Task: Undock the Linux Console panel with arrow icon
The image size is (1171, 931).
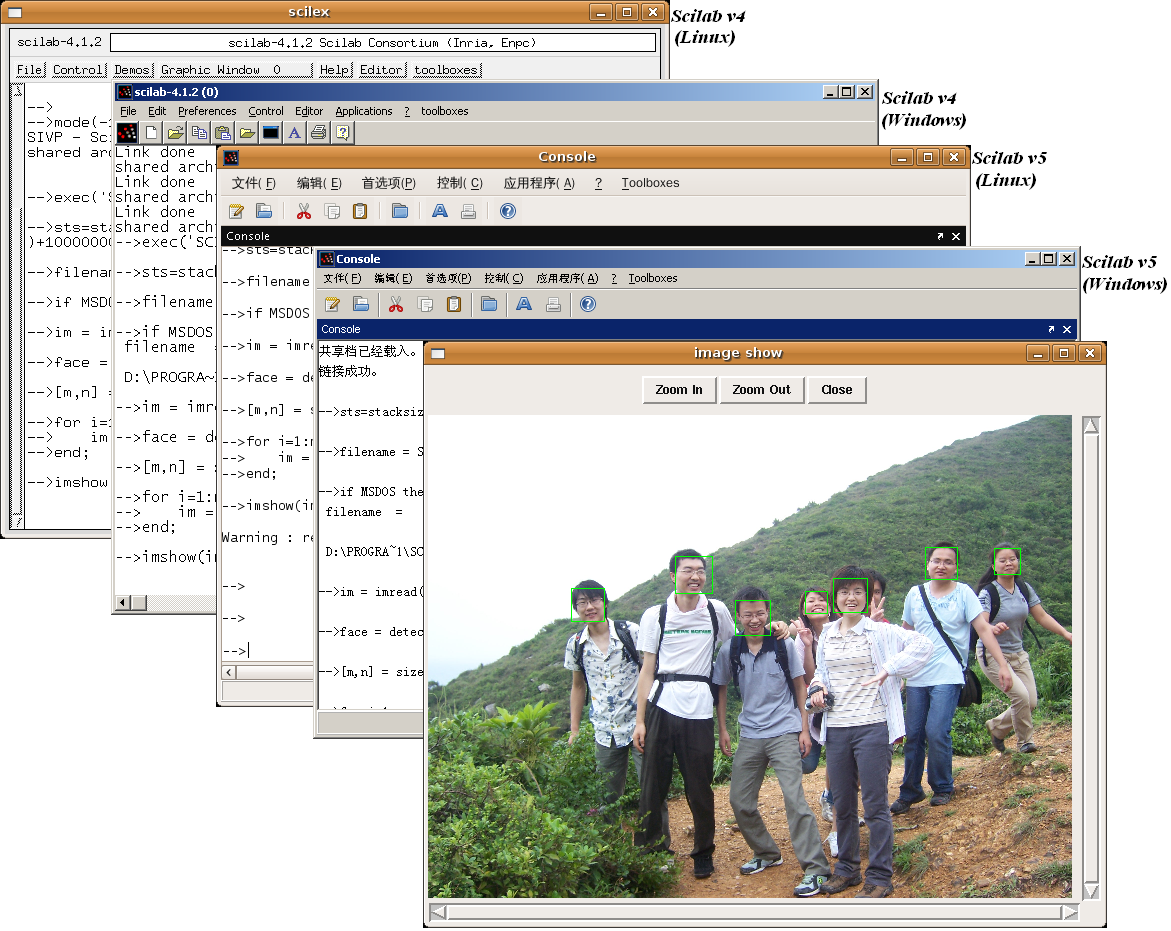Action: click(x=940, y=237)
